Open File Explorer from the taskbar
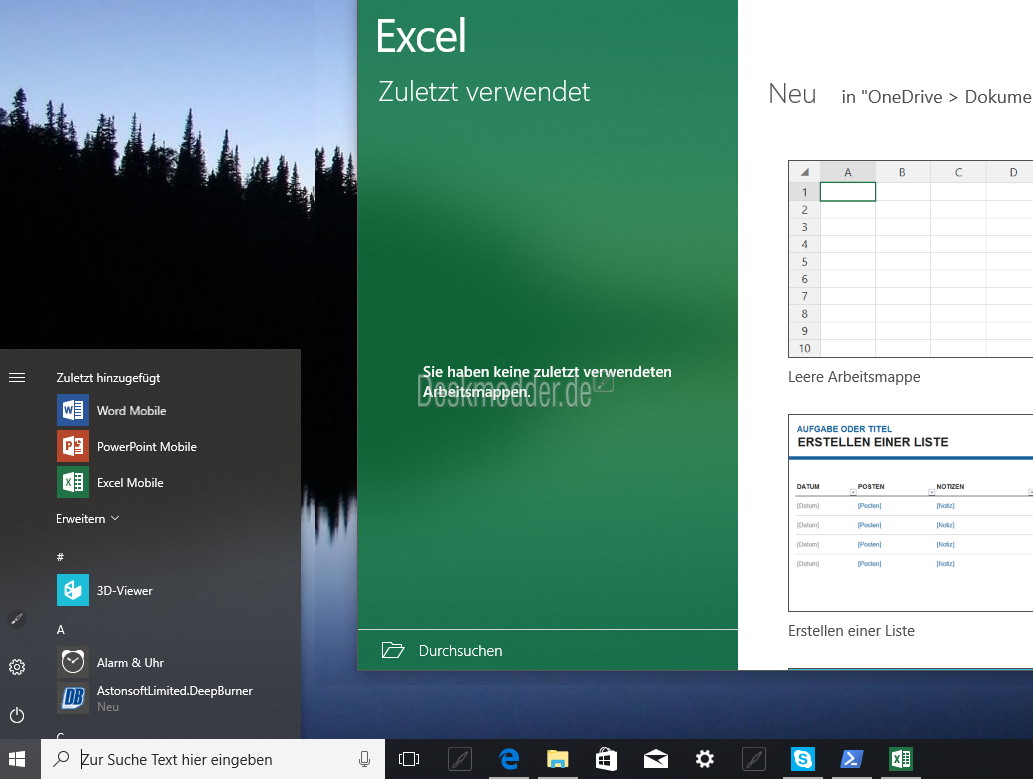Viewport: 1033px width, 779px height. [557, 759]
